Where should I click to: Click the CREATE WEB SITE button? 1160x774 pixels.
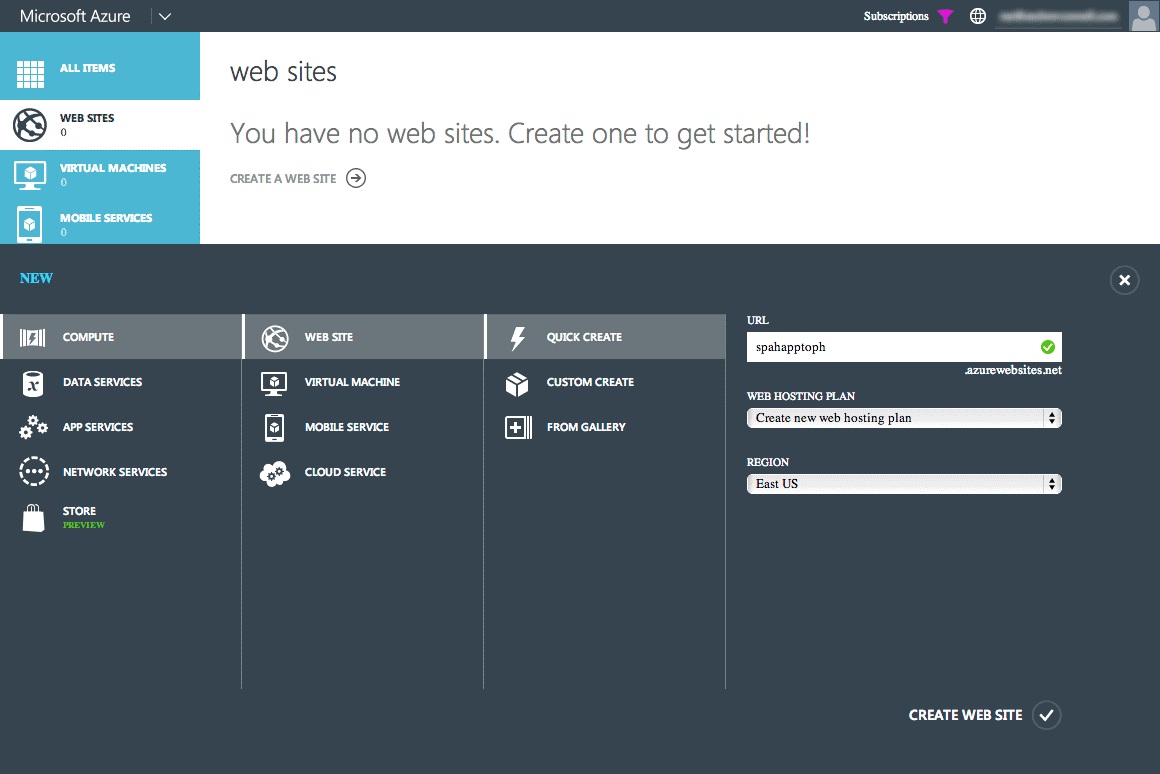point(965,715)
